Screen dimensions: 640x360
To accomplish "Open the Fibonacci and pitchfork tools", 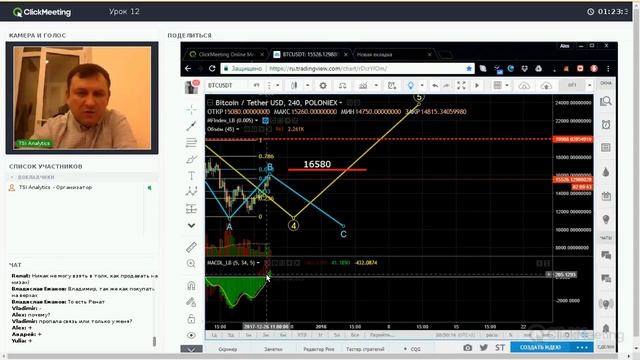I will pyautogui.click(x=191, y=142).
